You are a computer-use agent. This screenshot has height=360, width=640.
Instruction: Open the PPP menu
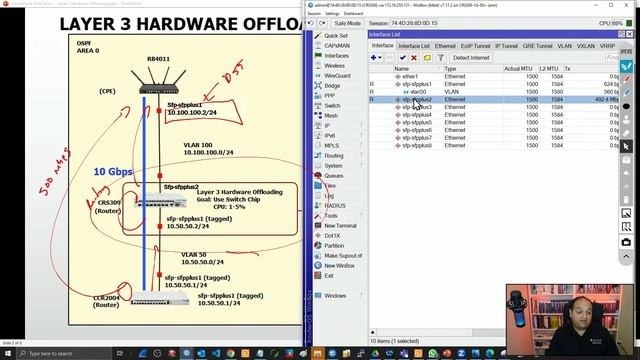pos(329,96)
